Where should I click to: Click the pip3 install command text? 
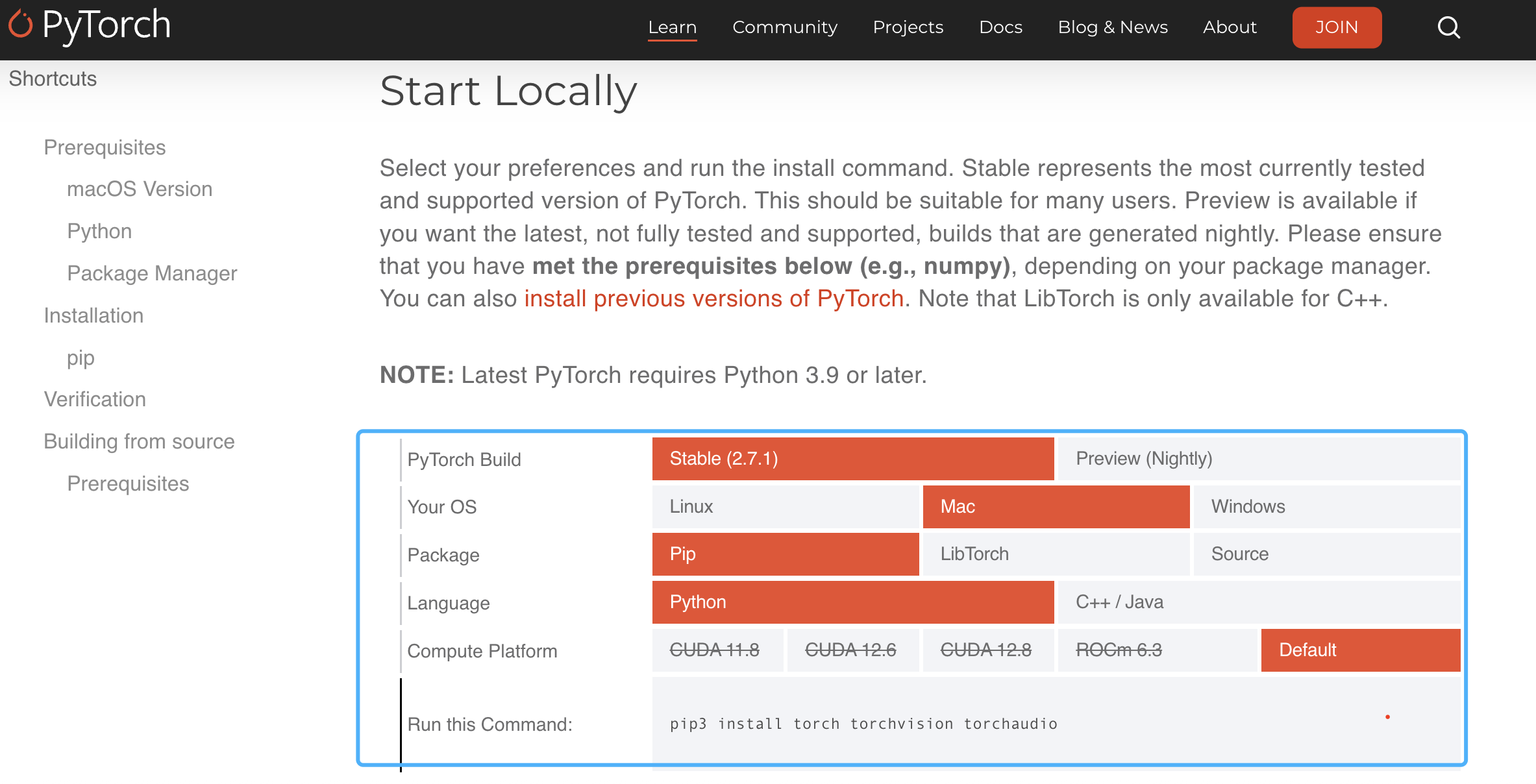863,724
